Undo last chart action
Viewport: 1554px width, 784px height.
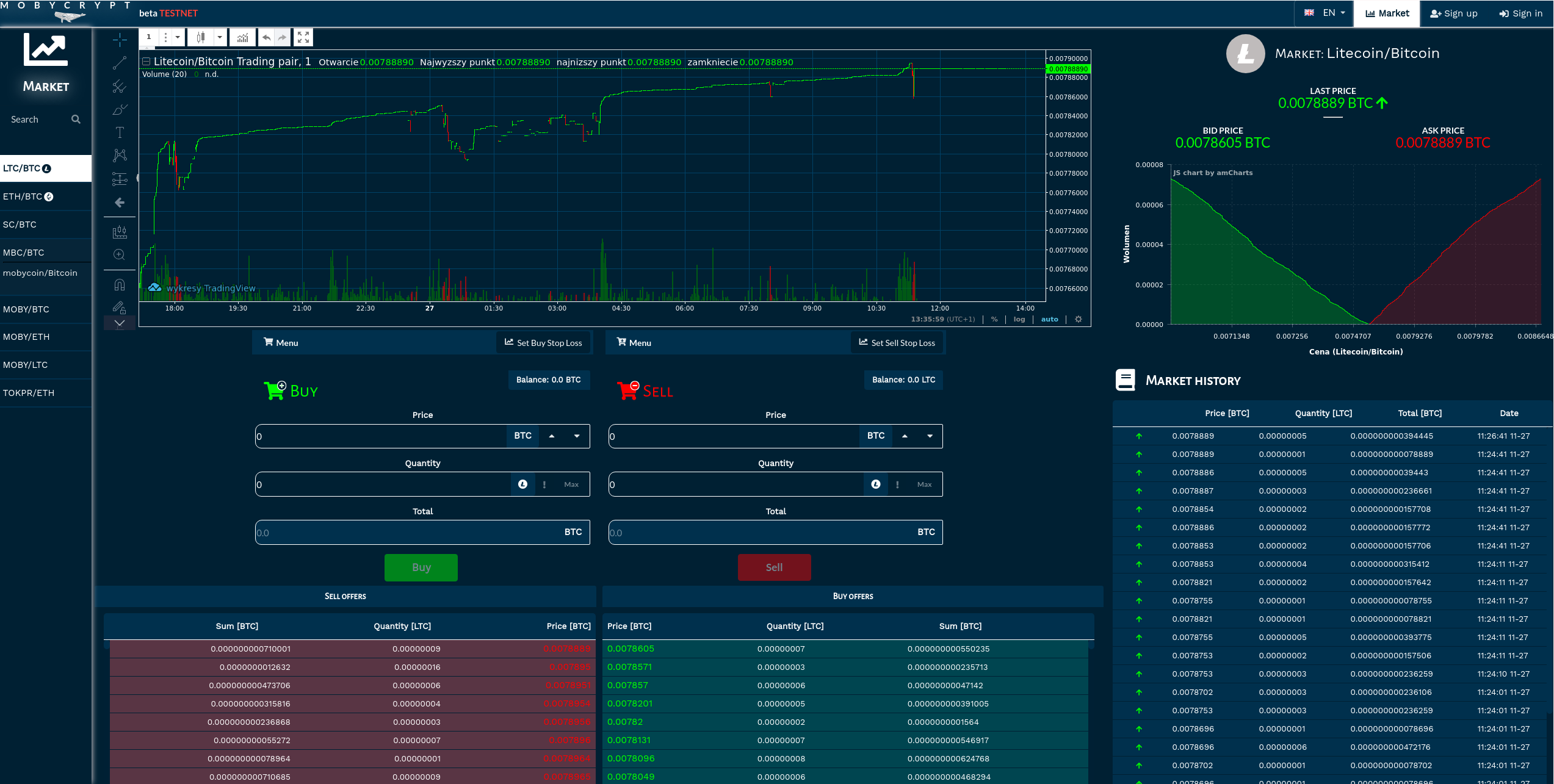tap(267, 37)
